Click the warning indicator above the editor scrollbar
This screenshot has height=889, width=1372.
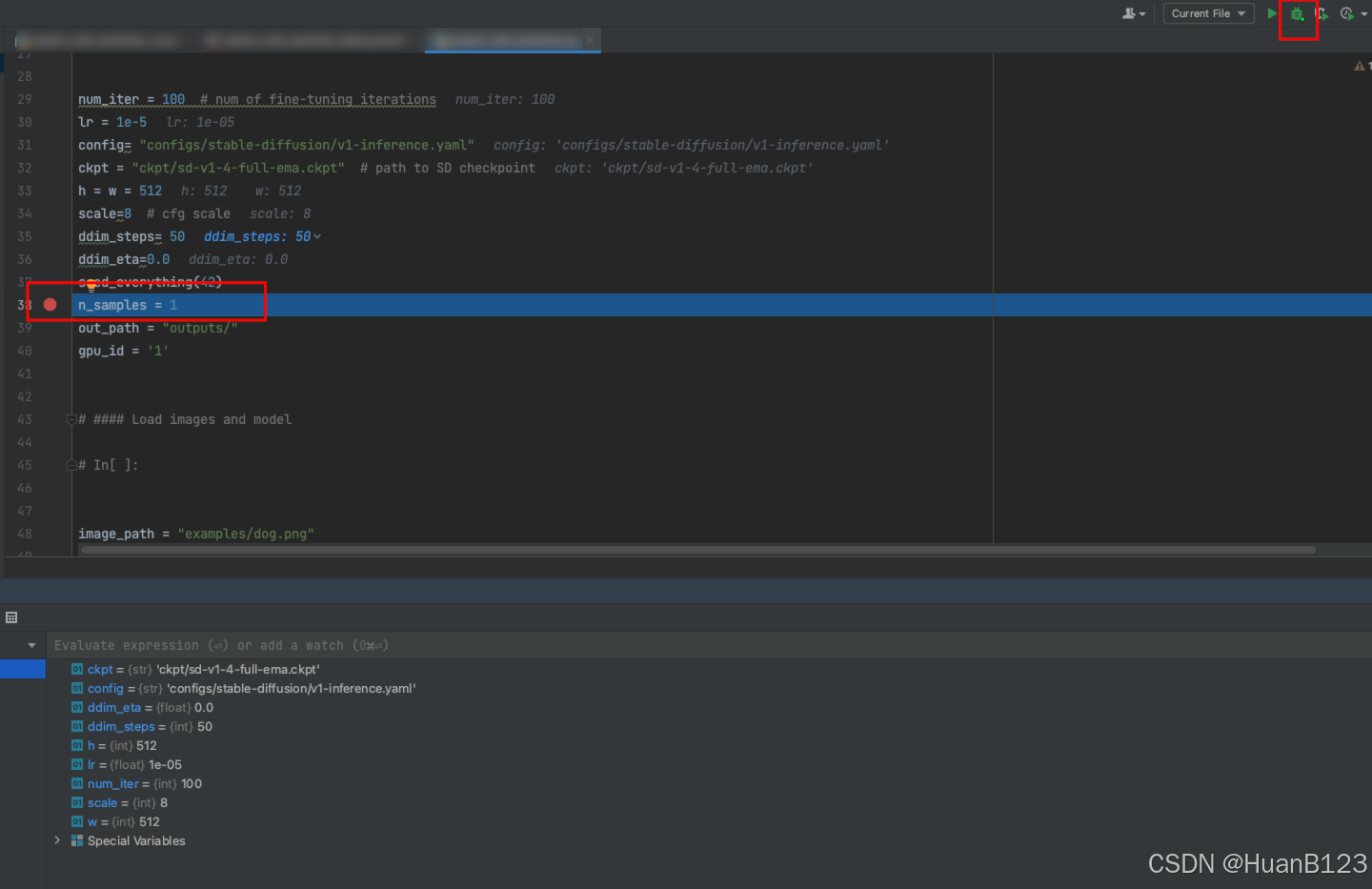point(1359,64)
